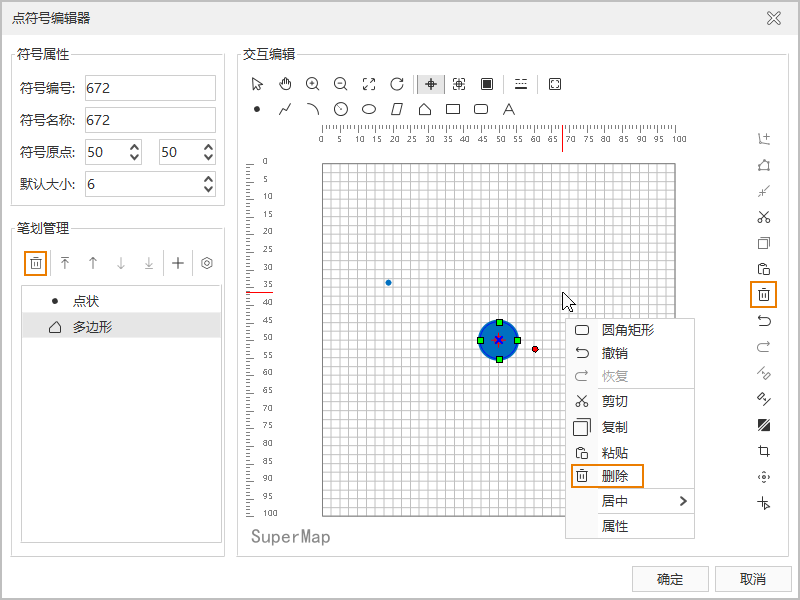Select the 点状 stroke in the list
Screen dimensions: 800x600
coord(121,301)
